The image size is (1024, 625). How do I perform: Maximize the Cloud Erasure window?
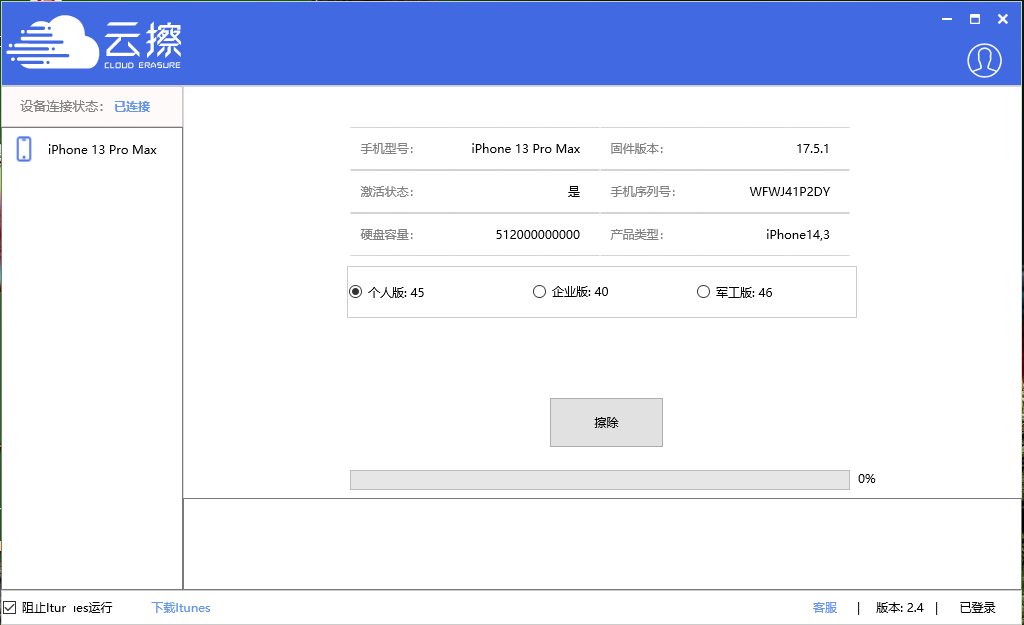point(974,19)
